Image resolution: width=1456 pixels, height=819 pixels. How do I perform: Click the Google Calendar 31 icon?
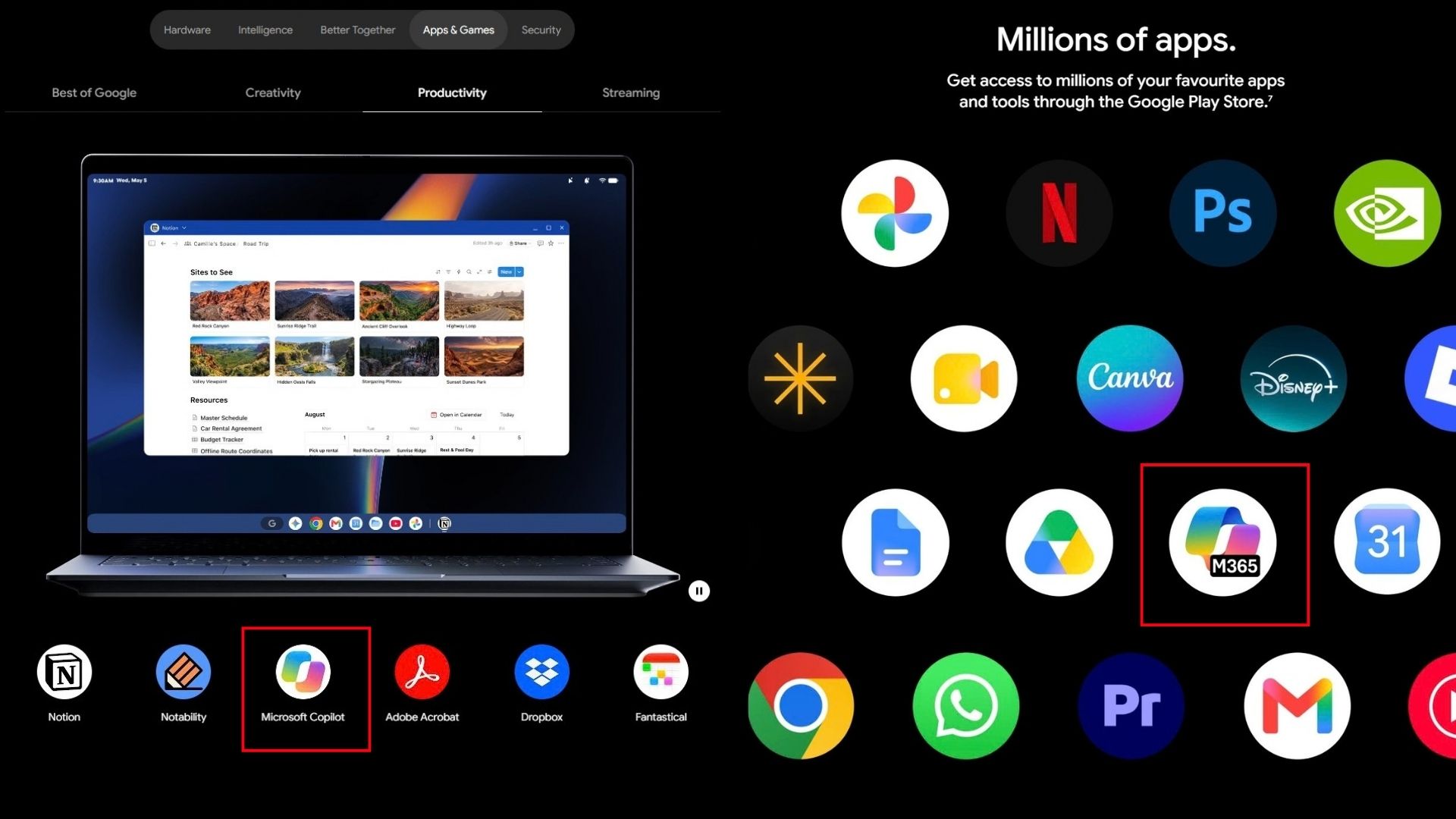point(1388,542)
